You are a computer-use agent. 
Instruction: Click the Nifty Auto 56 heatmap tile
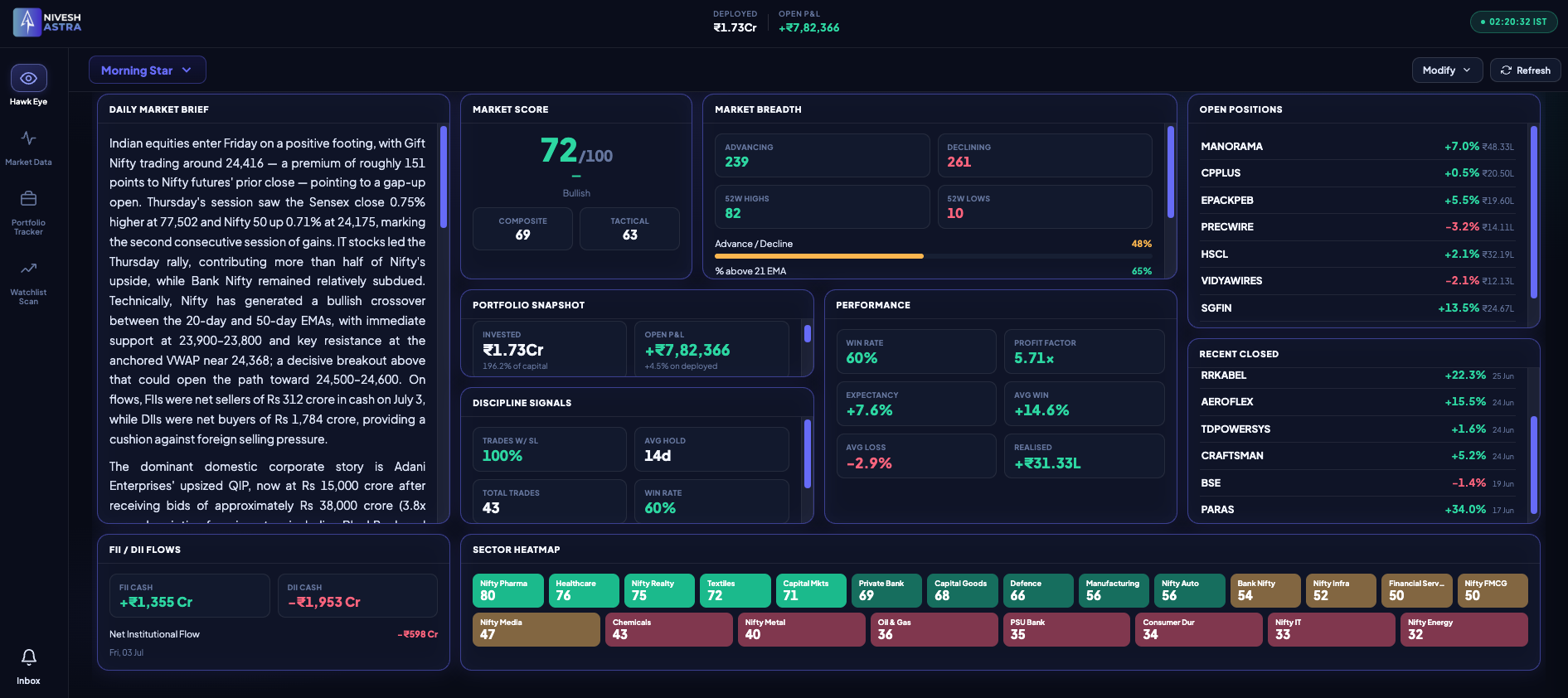(x=1190, y=590)
